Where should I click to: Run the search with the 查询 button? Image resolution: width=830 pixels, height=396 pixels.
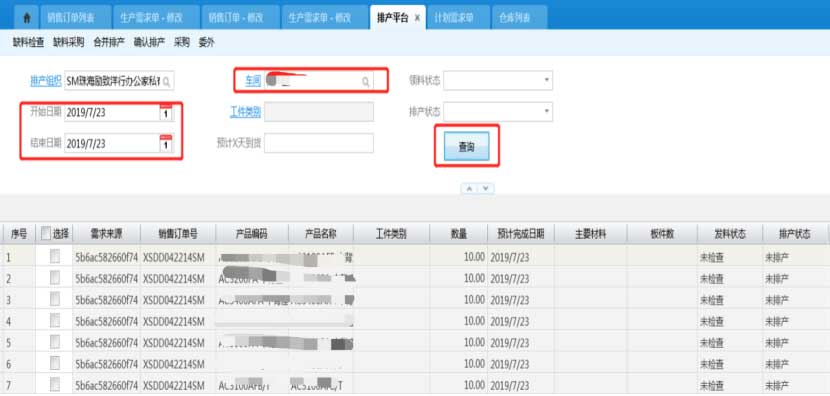point(466,146)
